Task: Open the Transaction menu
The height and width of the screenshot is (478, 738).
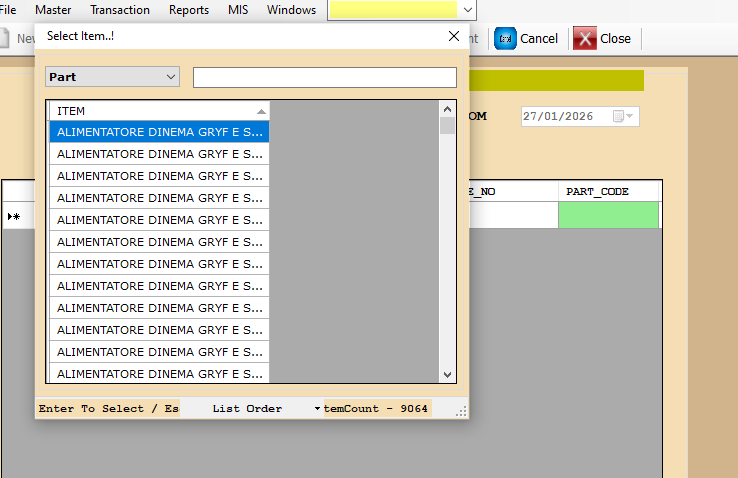Action: 120,10
